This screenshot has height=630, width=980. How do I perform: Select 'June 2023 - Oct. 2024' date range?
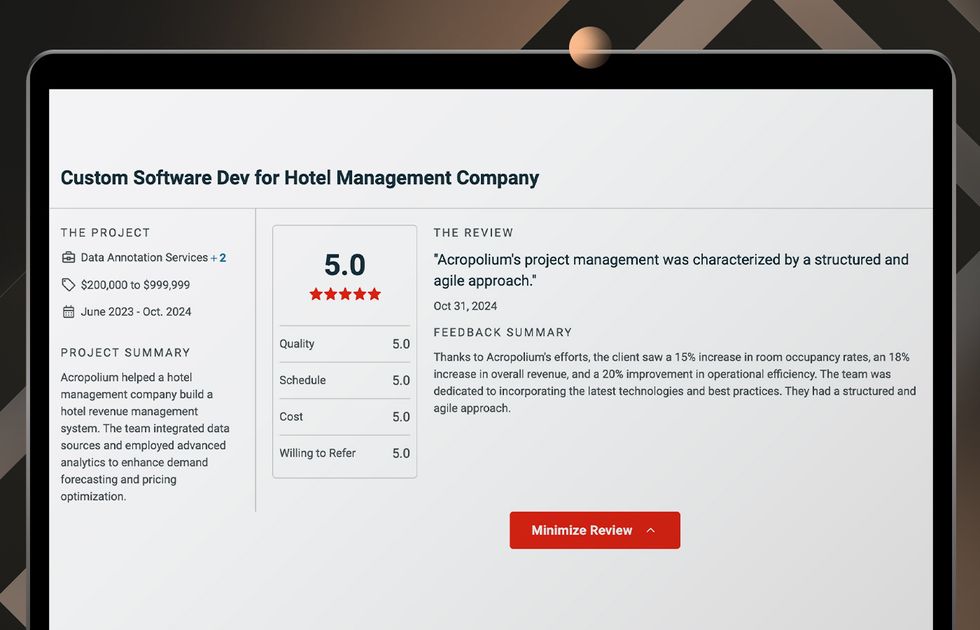pyautogui.click(x=136, y=312)
